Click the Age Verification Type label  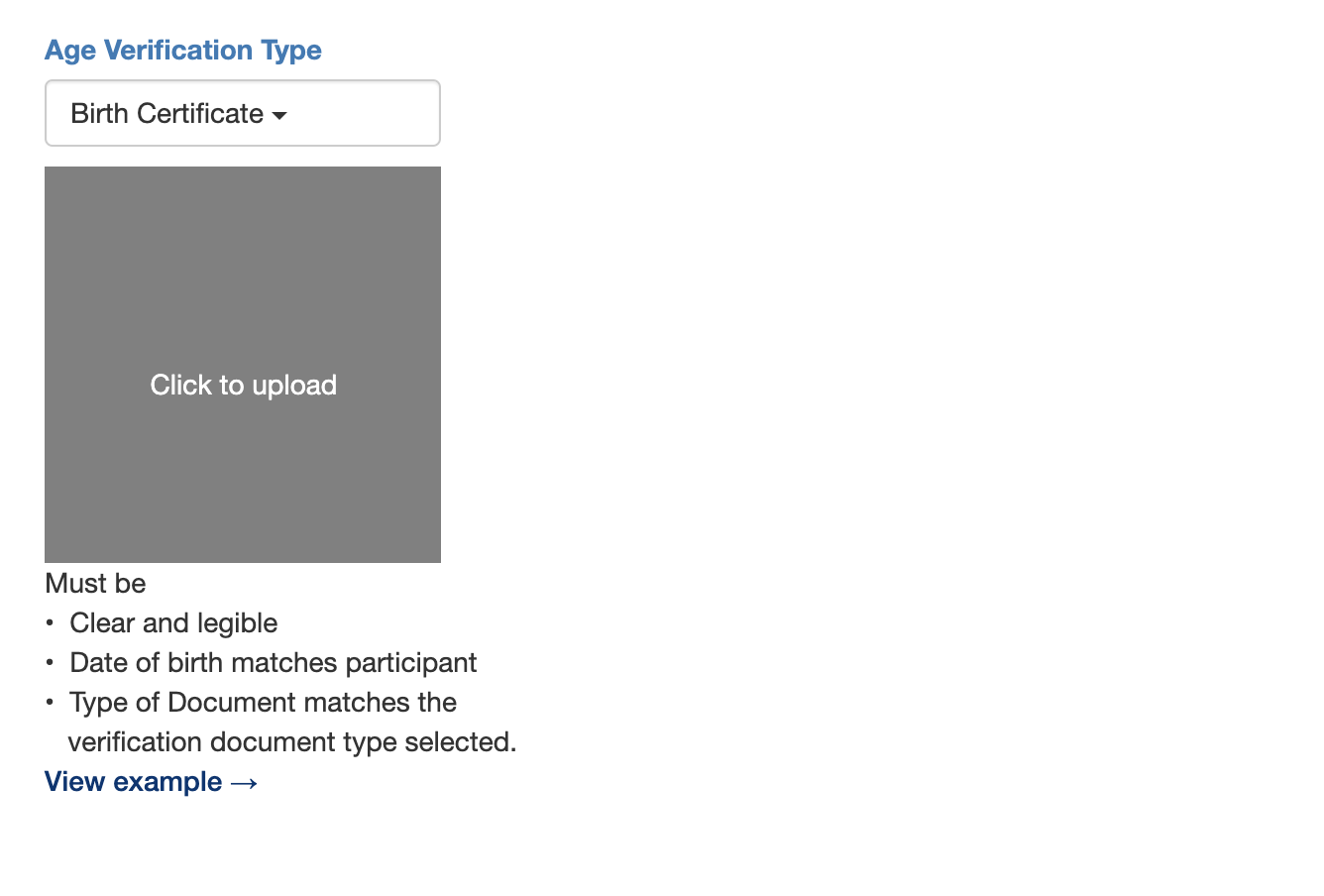coord(183,50)
